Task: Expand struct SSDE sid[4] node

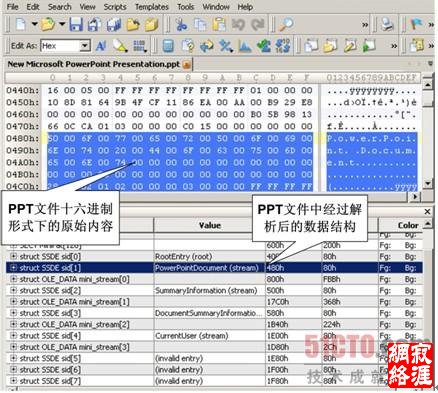Action: [x=13, y=335]
